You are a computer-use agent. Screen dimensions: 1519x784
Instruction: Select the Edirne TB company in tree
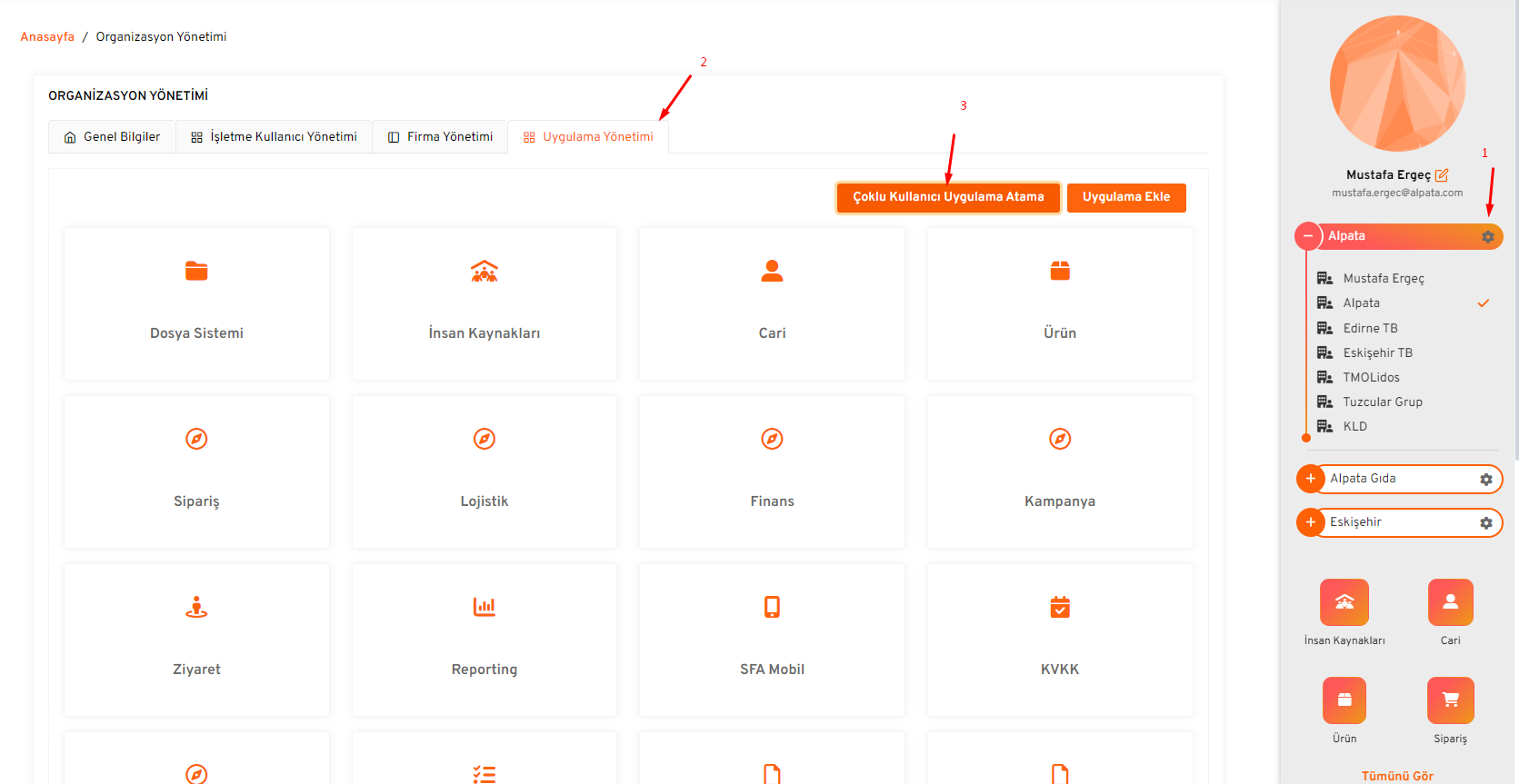tap(1370, 328)
